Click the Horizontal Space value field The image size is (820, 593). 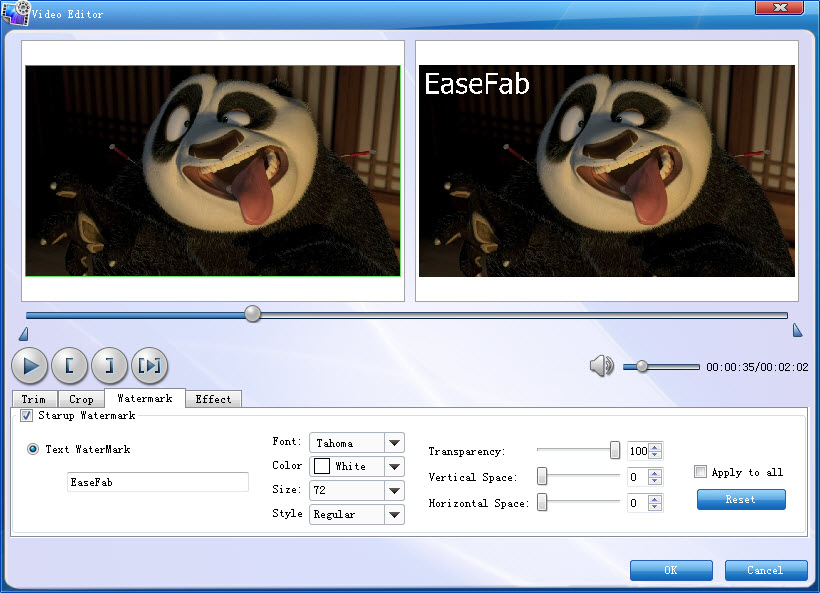click(x=638, y=503)
